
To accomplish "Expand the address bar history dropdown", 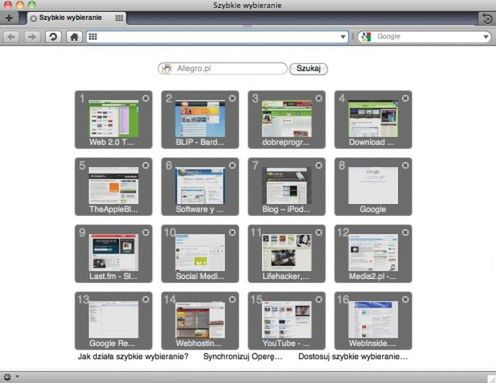I will (x=343, y=37).
